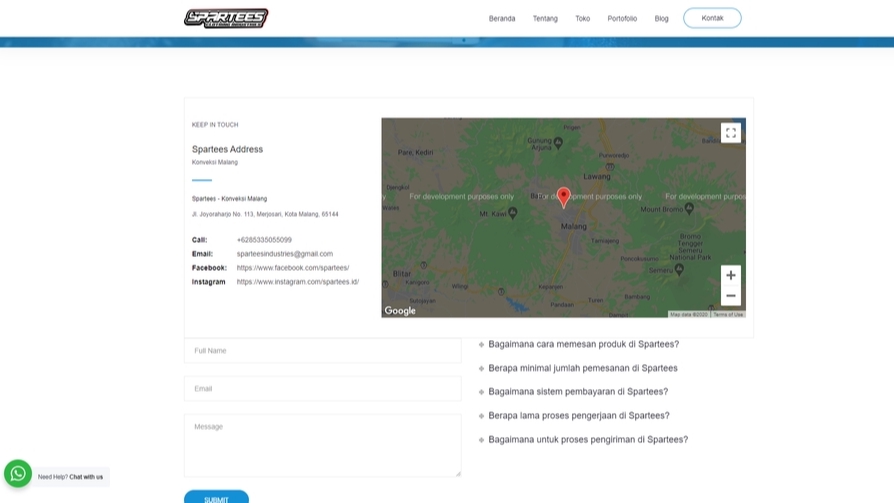Click the 'Malang' city label on map
This screenshot has height=503, width=894.
pos(574,226)
